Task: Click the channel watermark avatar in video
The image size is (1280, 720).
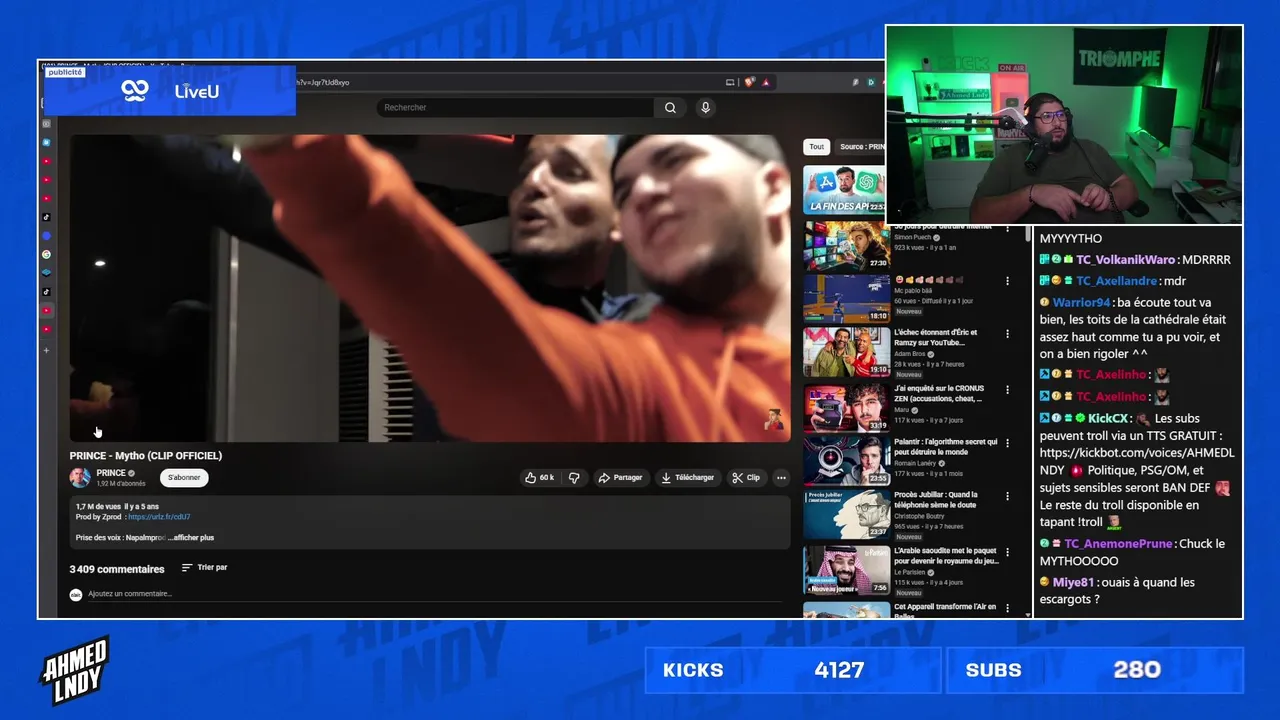Action: pyautogui.click(x=774, y=419)
